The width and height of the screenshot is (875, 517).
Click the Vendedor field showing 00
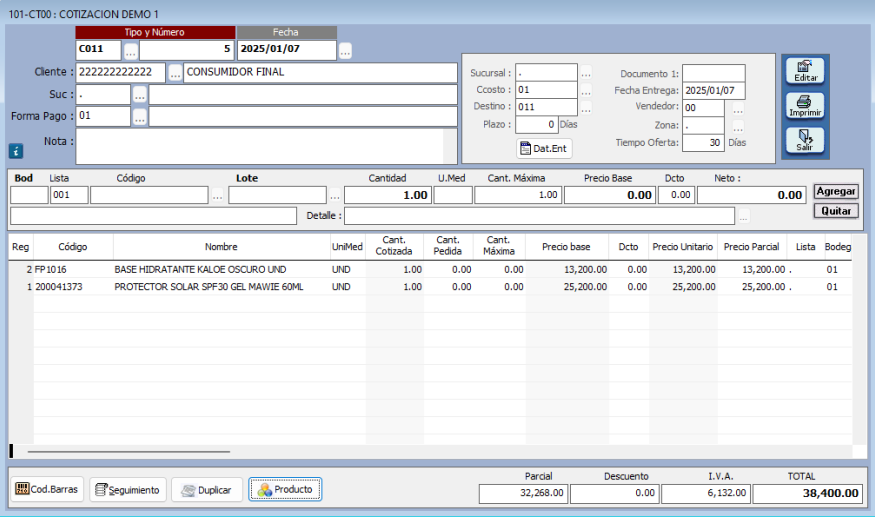tap(703, 108)
